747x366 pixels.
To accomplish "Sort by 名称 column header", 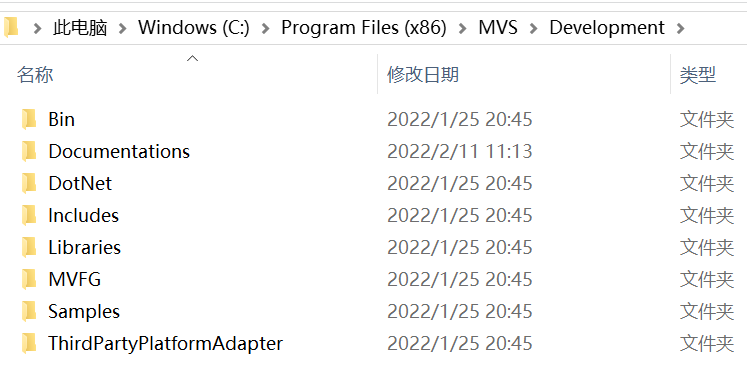I will [x=189, y=74].
